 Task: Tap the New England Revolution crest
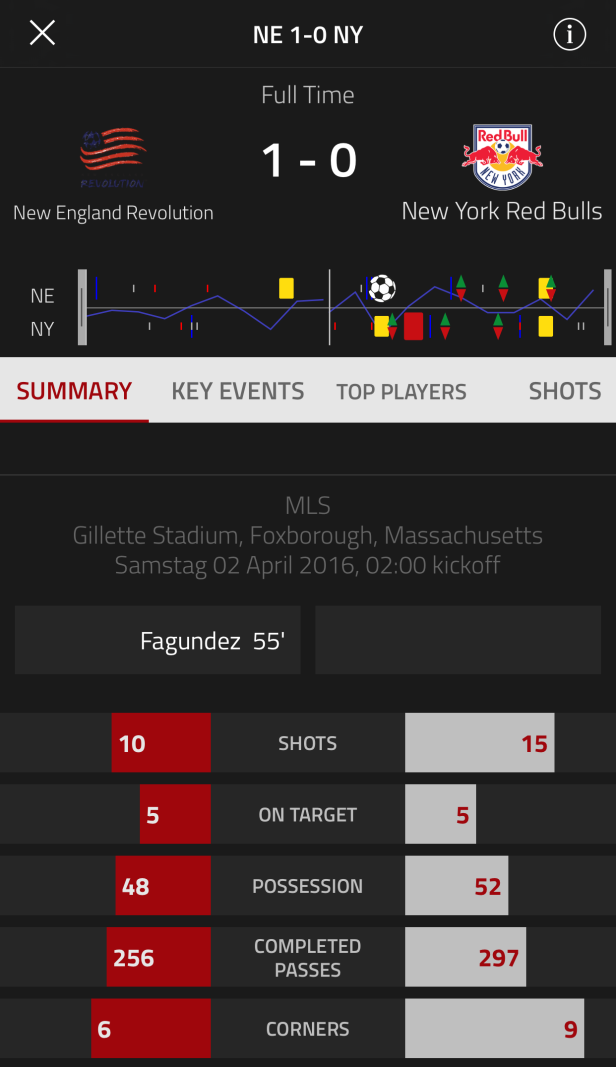tap(112, 157)
